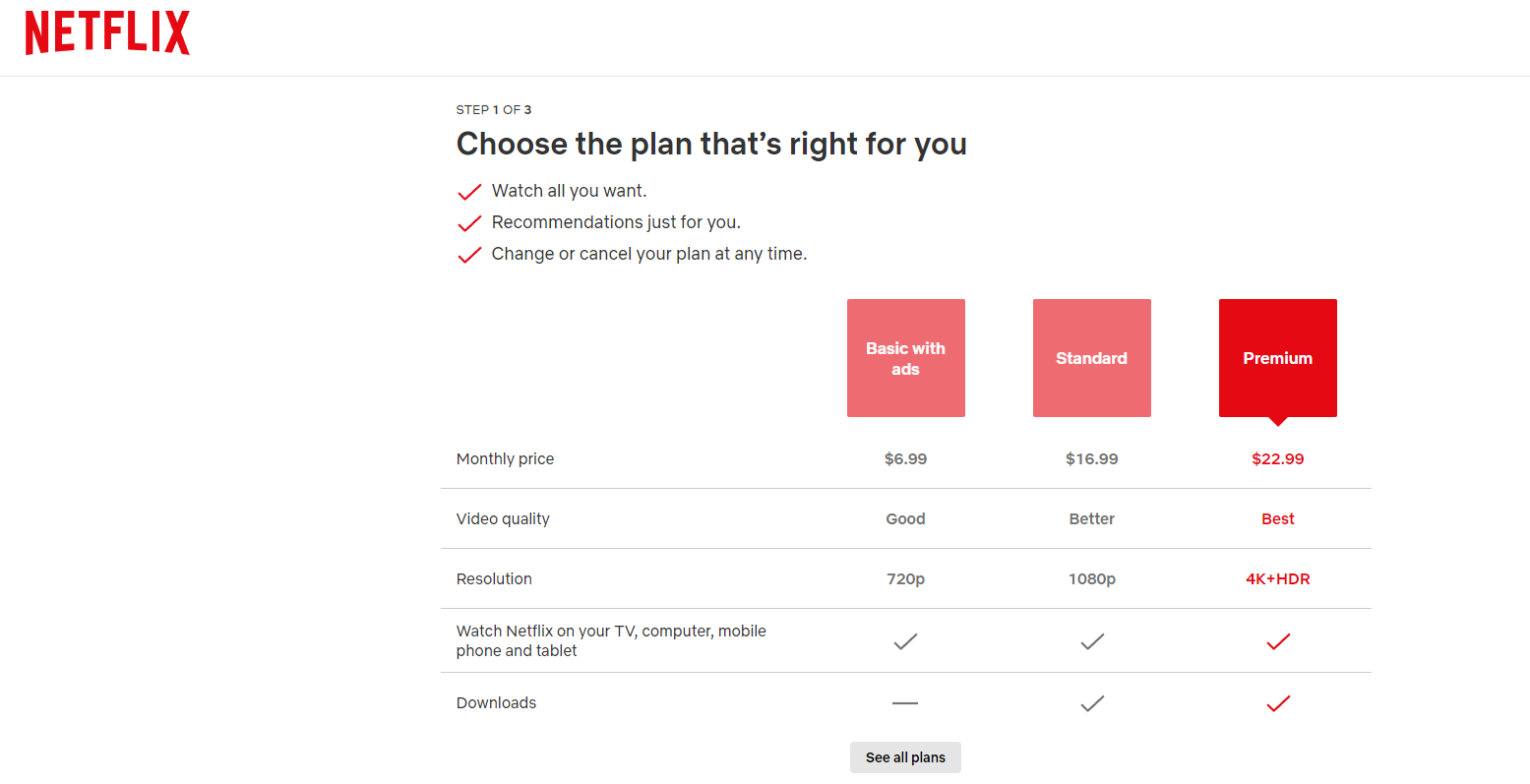Screen dimensions: 1530x784
Task: Click Standard's gray Downloads checkmark
Action: click(1092, 703)
